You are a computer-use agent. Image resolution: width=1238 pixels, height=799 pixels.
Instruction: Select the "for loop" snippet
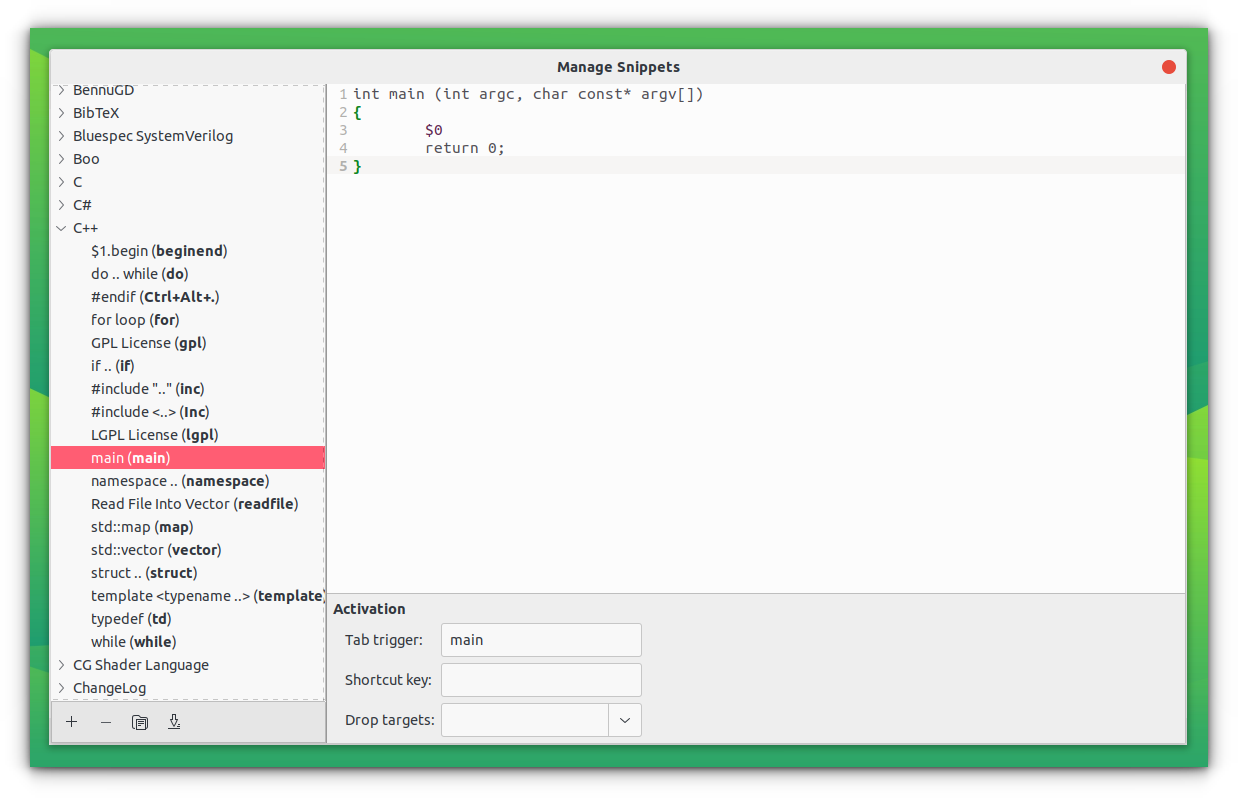tap(135, 319)
